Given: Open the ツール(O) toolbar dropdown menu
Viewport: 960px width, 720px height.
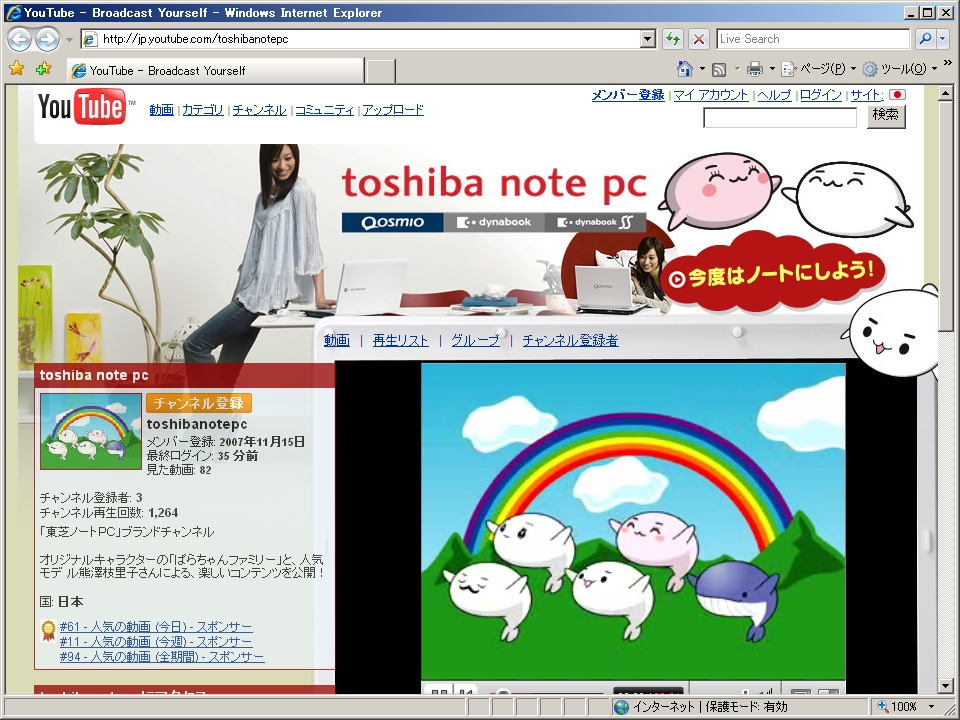Looking at the screenshot, I should (x=900, y=69).
